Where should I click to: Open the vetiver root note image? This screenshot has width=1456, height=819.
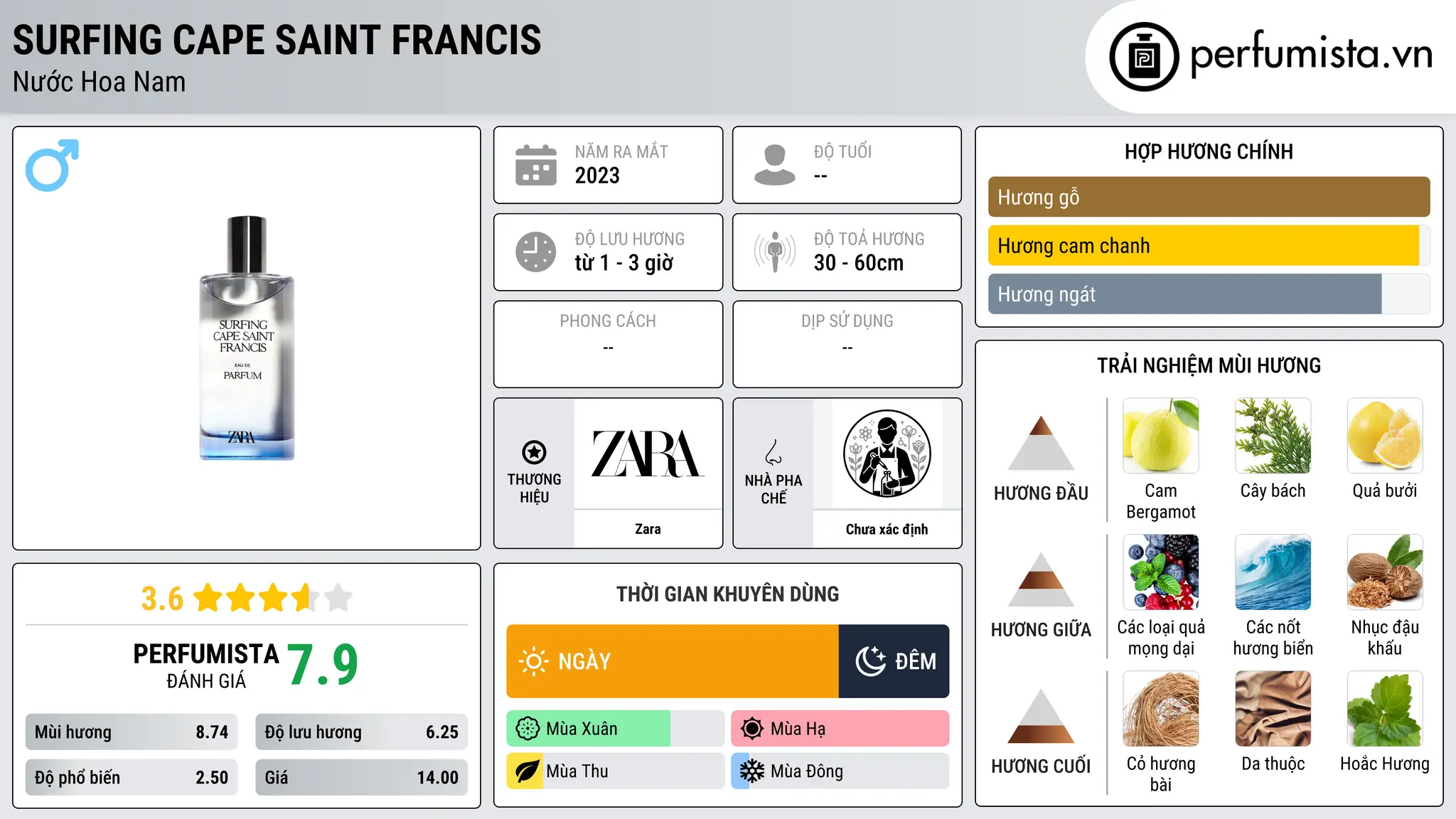[x=1161, y=709]
